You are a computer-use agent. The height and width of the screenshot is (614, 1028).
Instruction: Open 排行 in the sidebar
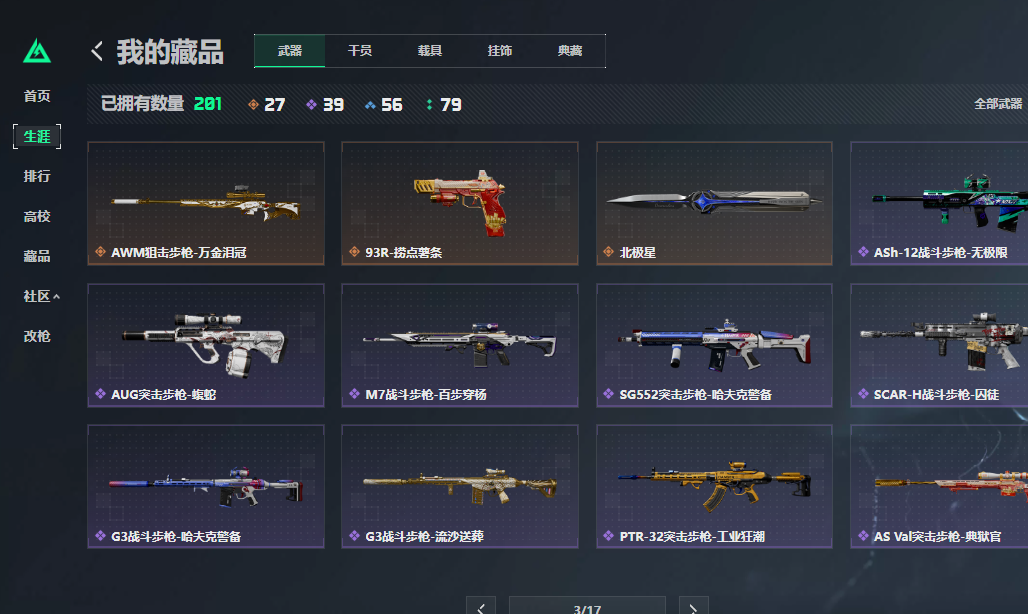[x=37, y=176]
